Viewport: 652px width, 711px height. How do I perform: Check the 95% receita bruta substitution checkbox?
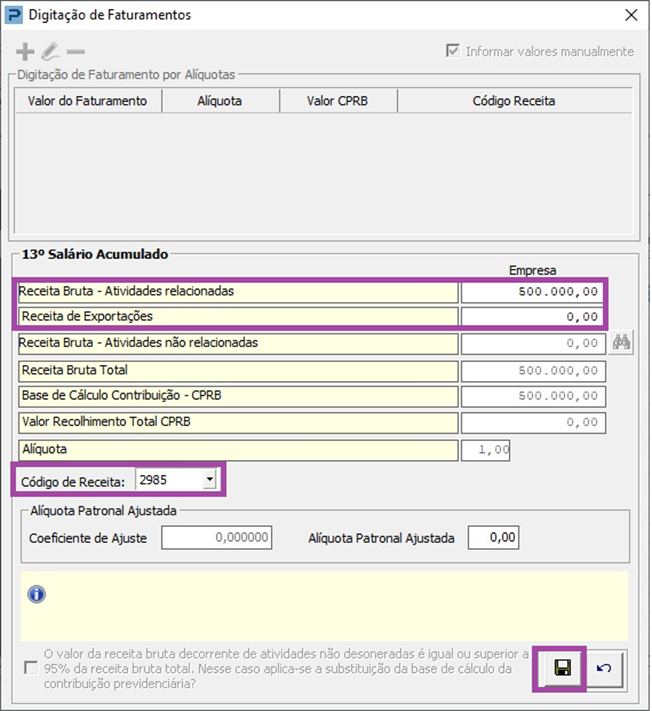(31, 667)
